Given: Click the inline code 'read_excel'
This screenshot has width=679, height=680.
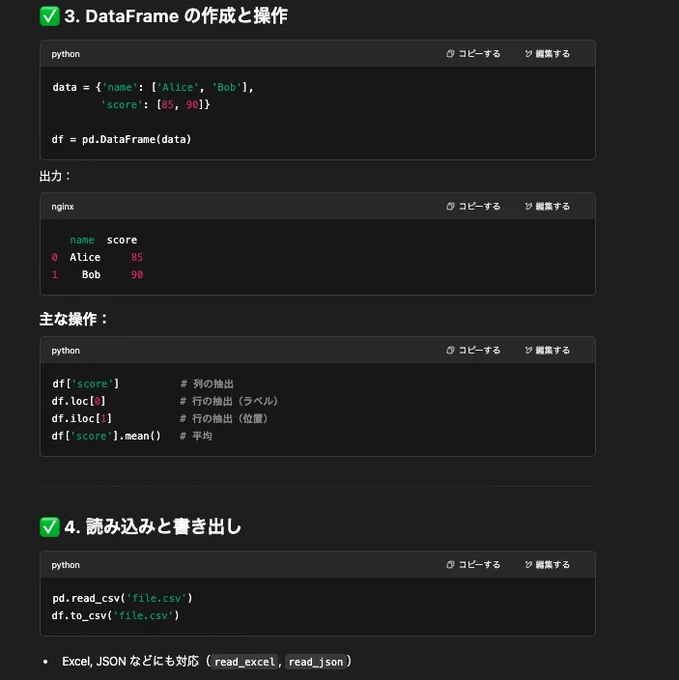Looking at the screenshot, I should [x=245, y=662].
